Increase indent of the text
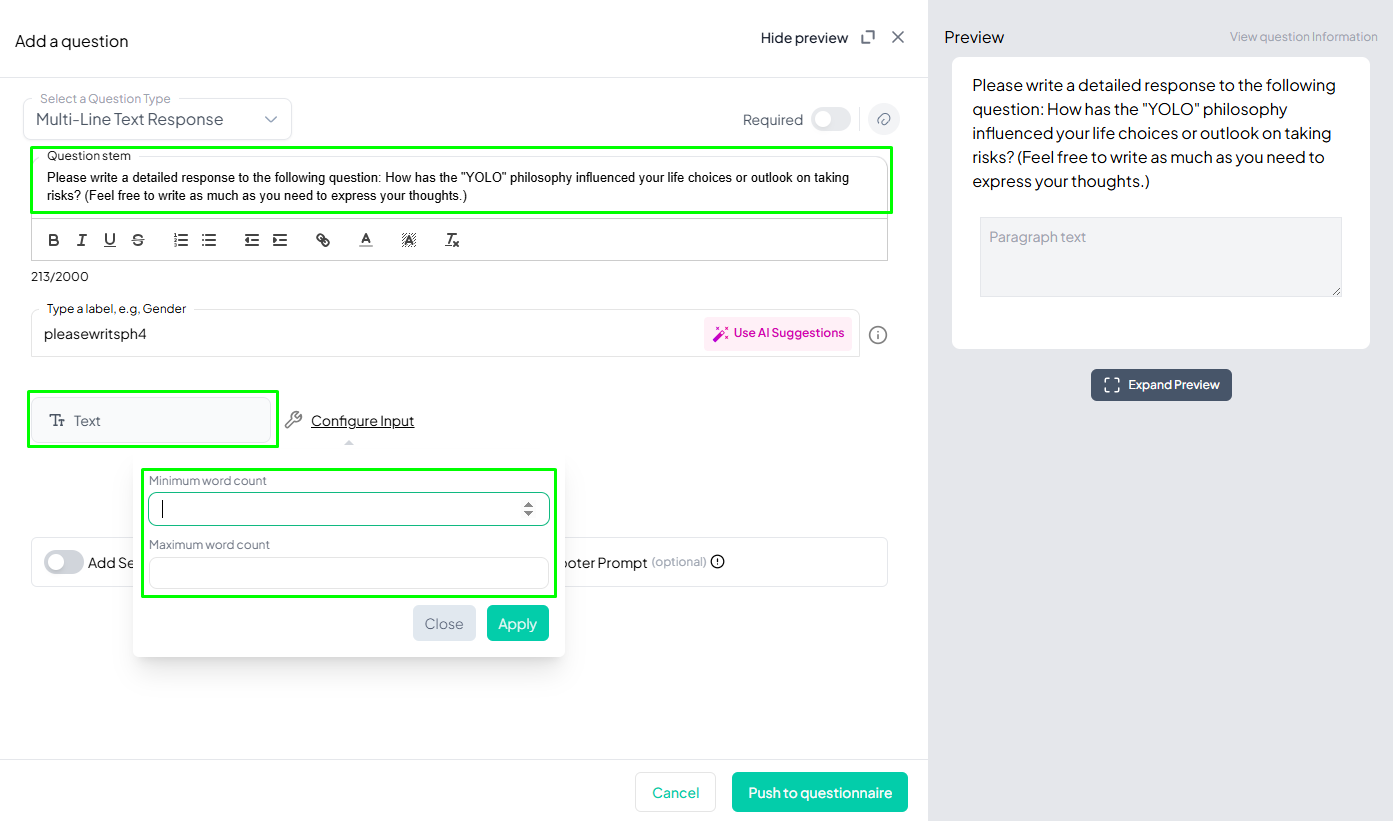Viewport: 1393px width, 821px height. click(280, 240)
